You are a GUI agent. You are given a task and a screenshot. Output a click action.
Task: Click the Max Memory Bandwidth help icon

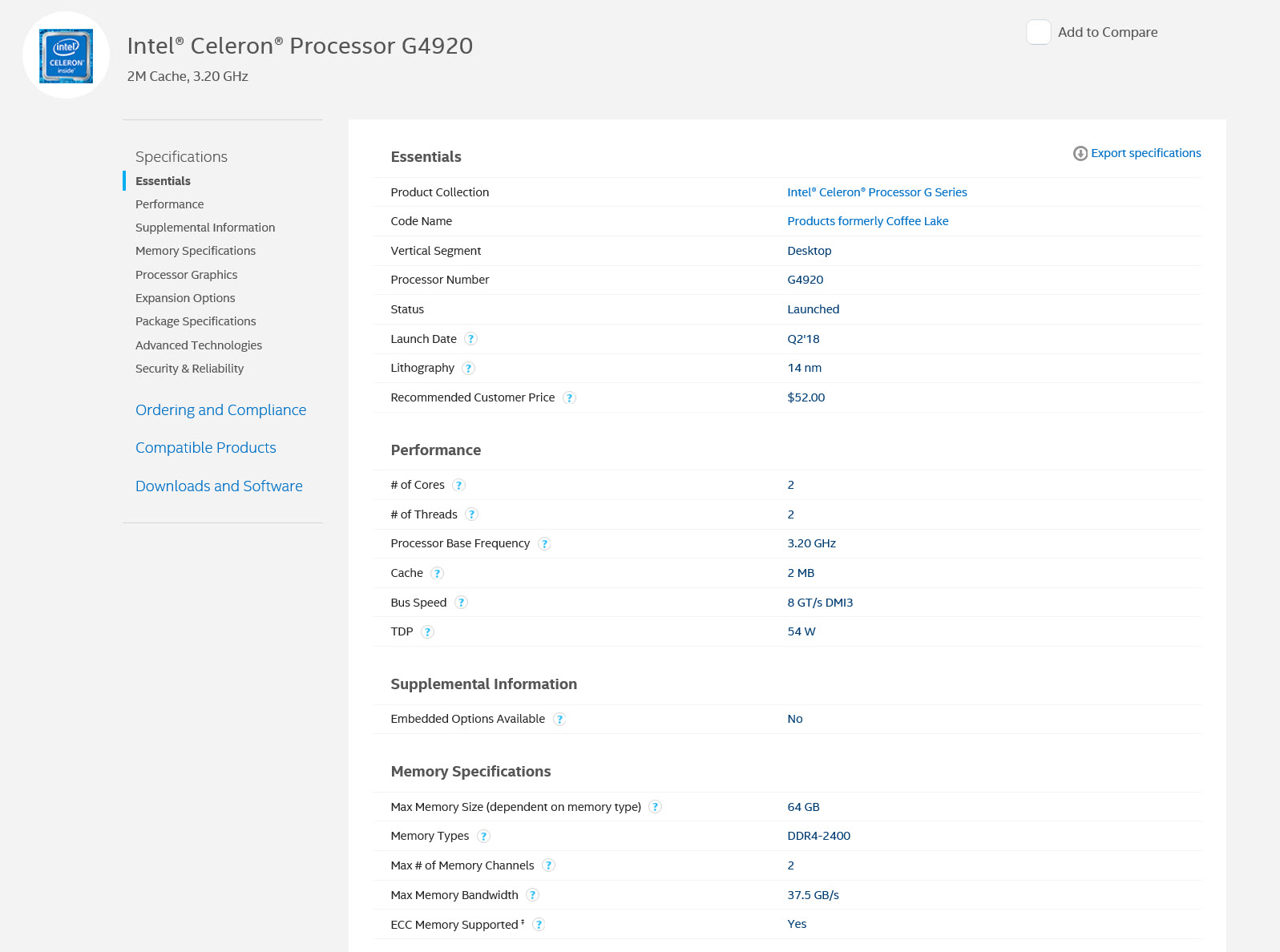click(x=532, y=895)
